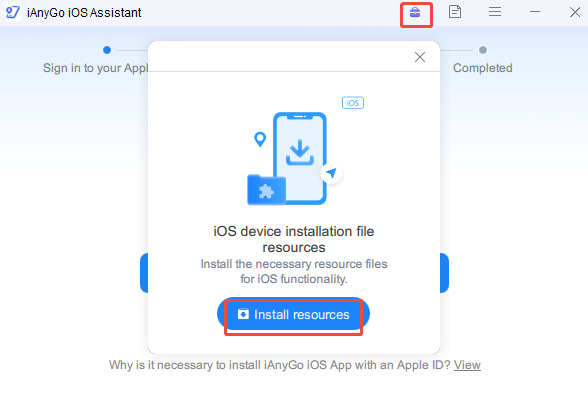Screen dimensions: 588x394
Task: Open the toolbox icon in title bar
Action: point(415,13)
